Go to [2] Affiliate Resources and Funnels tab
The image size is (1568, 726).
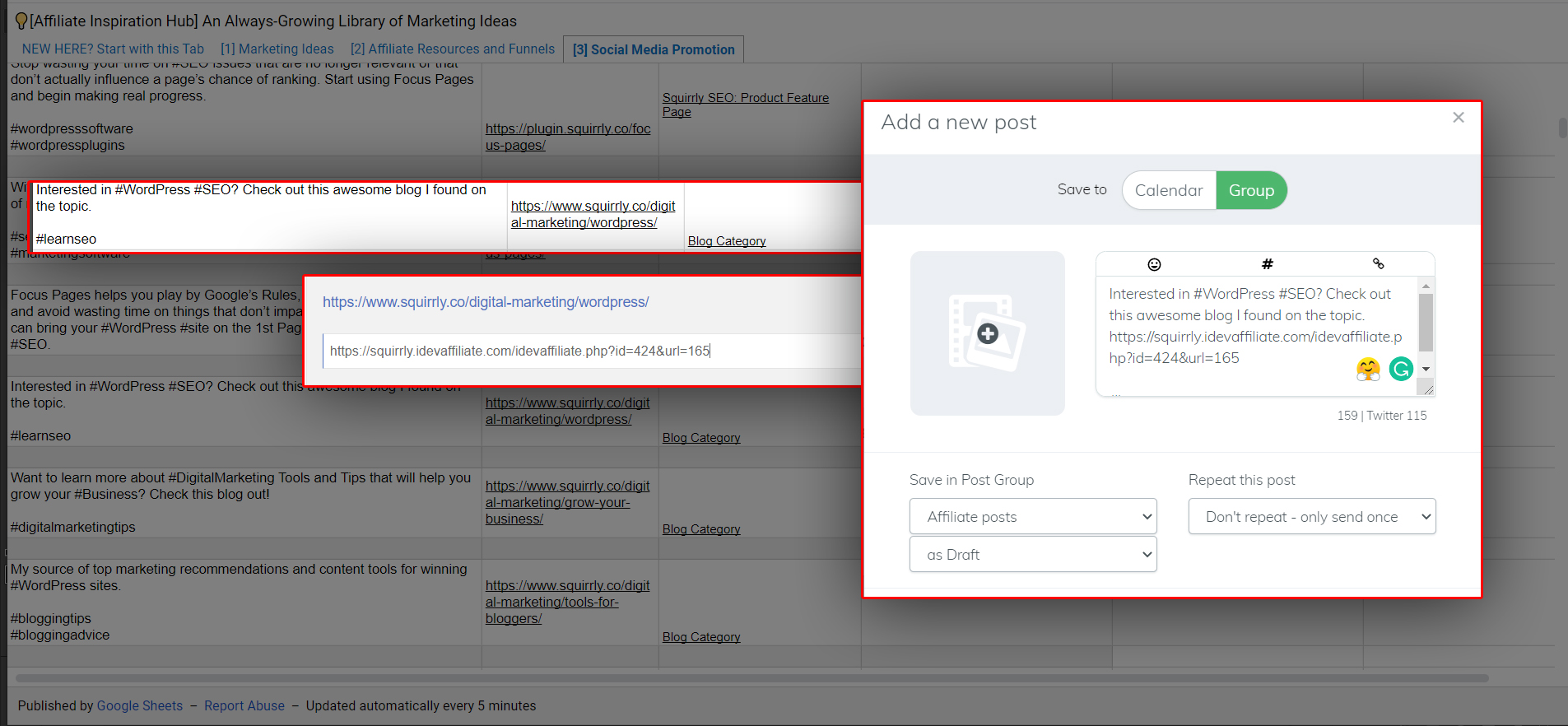(453, 49)
